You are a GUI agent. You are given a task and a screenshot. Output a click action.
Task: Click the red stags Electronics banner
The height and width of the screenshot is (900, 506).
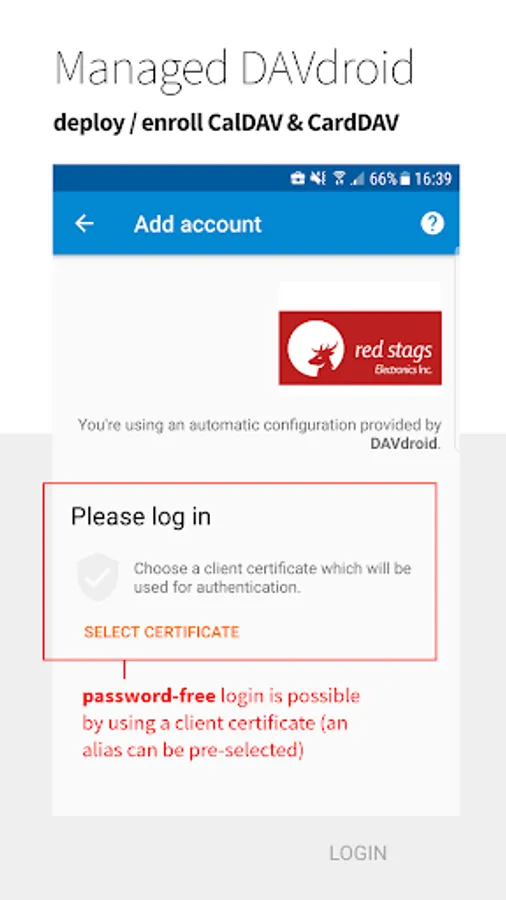[360, 348]
